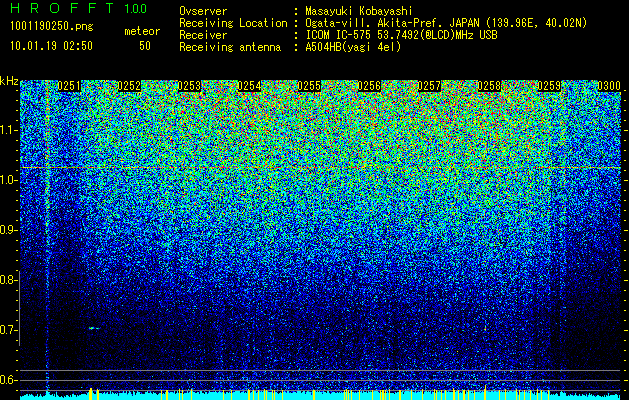This screenshot has height=400, width=629.
Task: Click the timestamp 10.01.19 02:50
Action: (51, 46)
